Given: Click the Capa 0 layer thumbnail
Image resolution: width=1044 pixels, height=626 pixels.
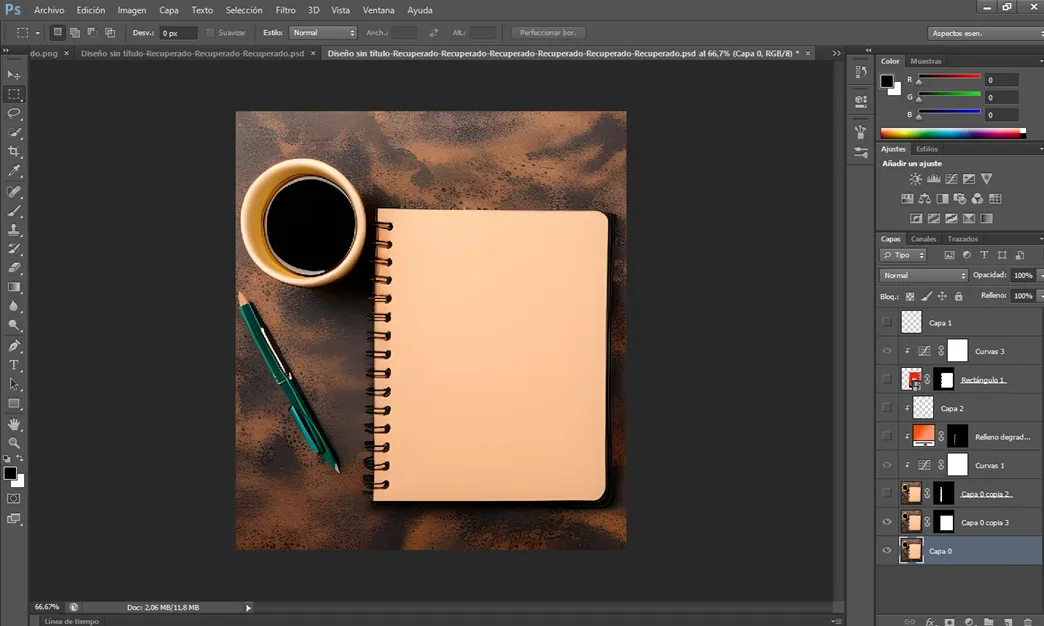Looking at the screenshot, I should pyautogui.click(x=911, y=551).
